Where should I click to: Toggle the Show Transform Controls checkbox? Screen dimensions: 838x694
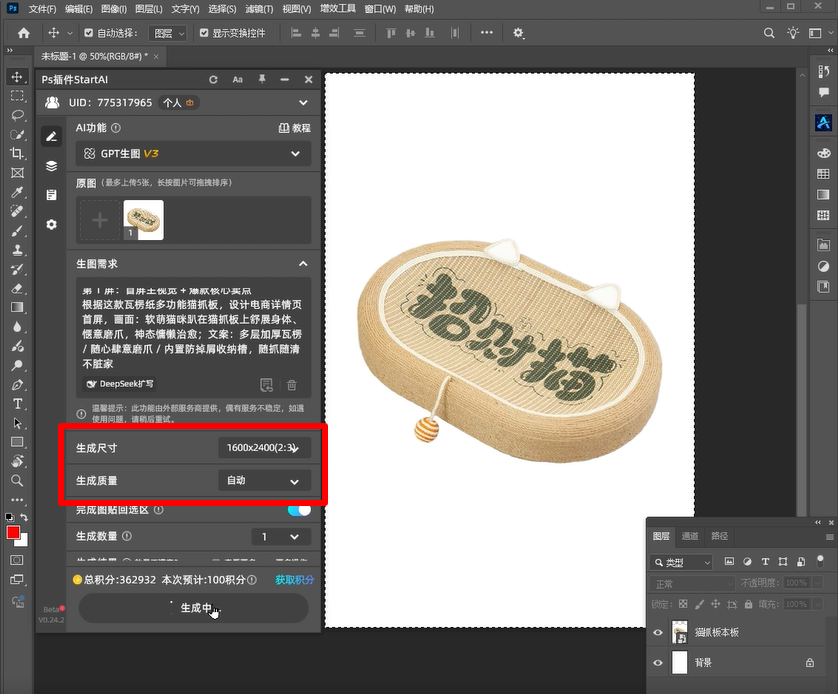point(204,33)
